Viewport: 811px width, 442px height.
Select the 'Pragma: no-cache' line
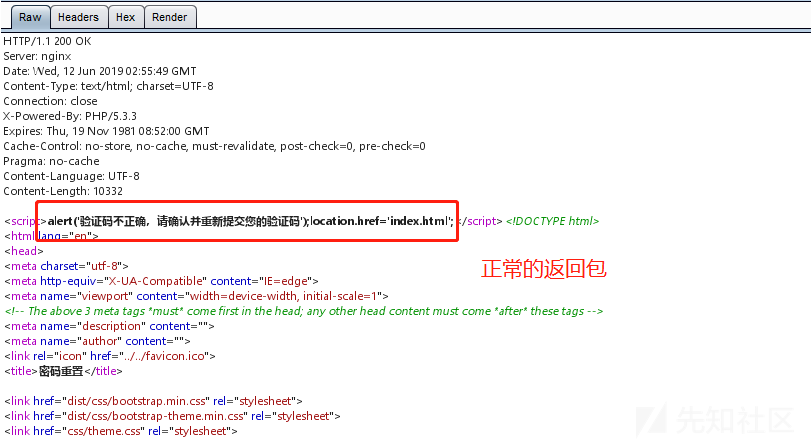[x=51, y=161]
